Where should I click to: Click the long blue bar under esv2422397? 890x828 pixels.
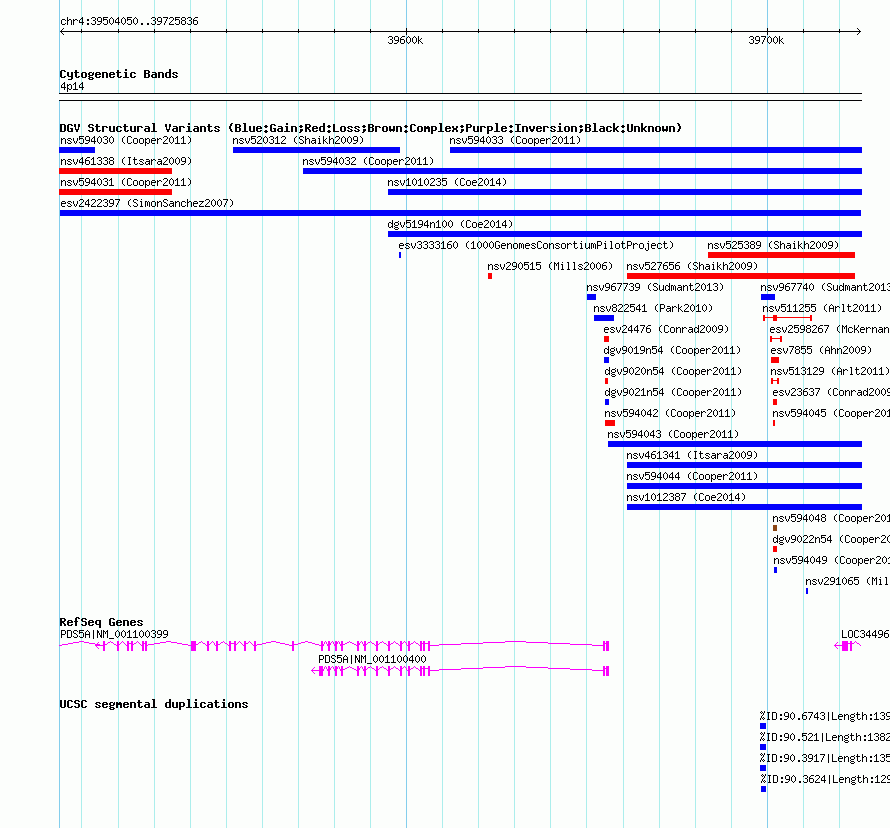460,213
